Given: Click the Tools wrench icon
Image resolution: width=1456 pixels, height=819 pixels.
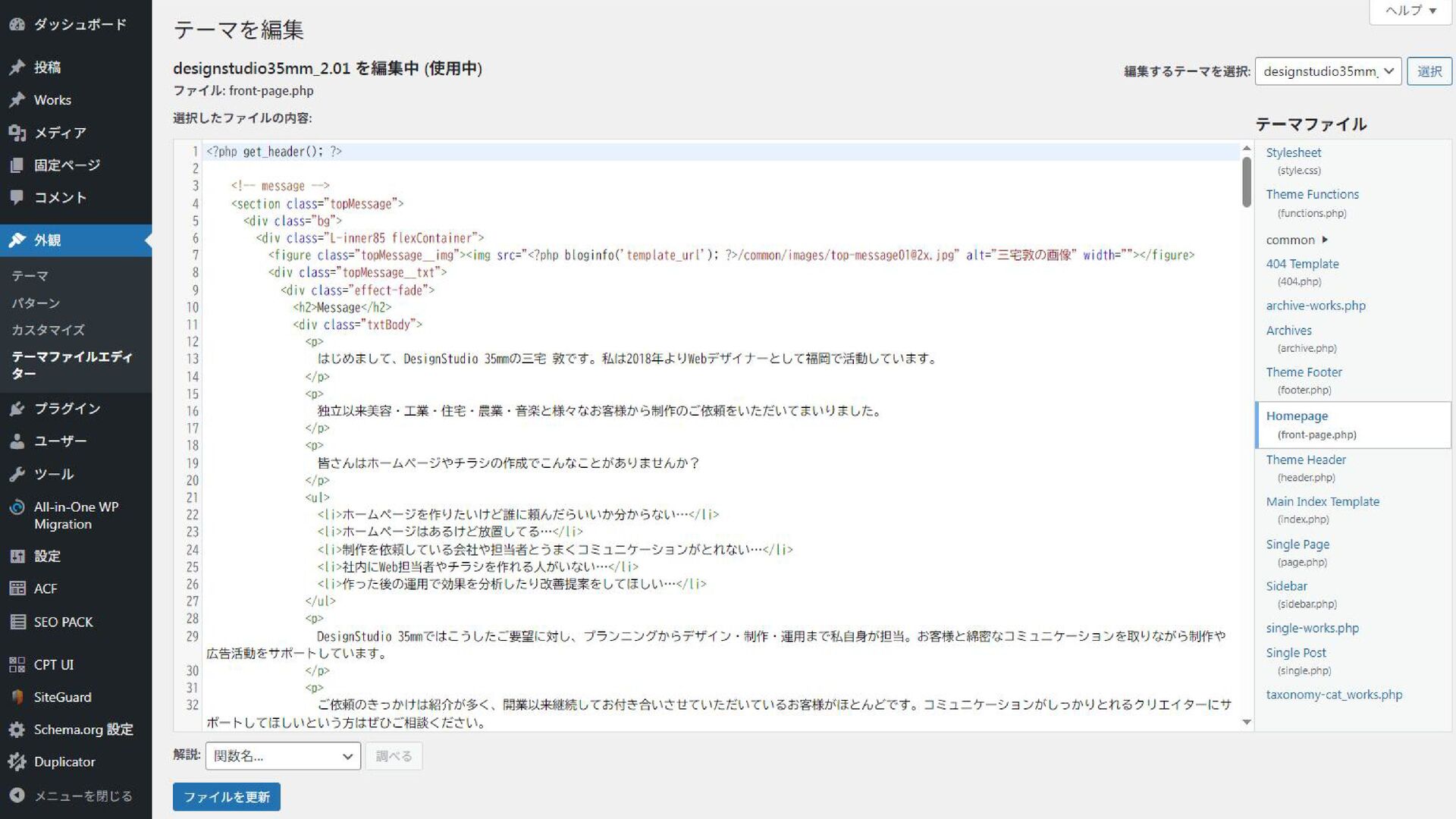Looking at the screenshot, I should (17, 474).
